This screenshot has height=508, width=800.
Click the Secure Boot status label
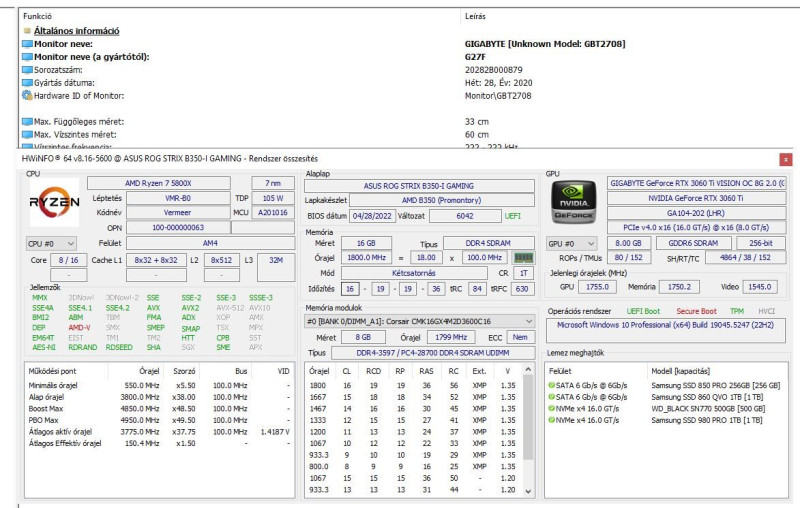pos(696,311)
